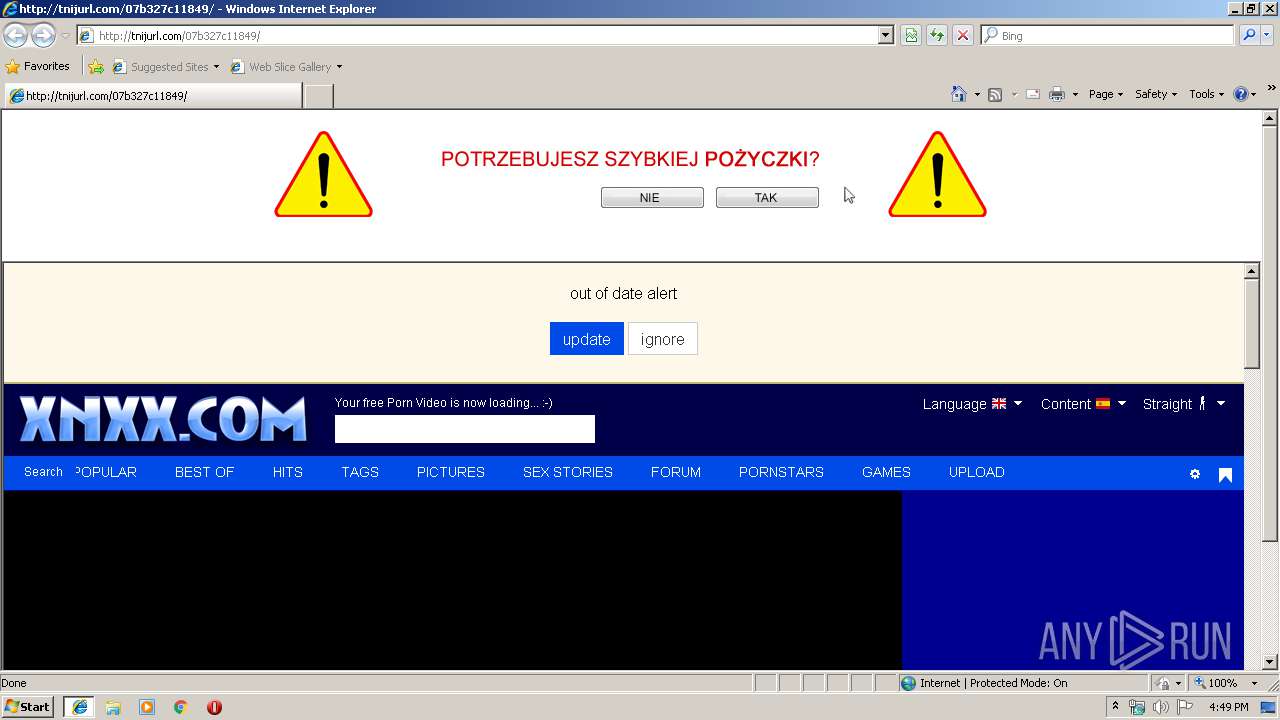Open the Safety menu
This screenshot has width=1280, height=720.
coord(1155,94)
